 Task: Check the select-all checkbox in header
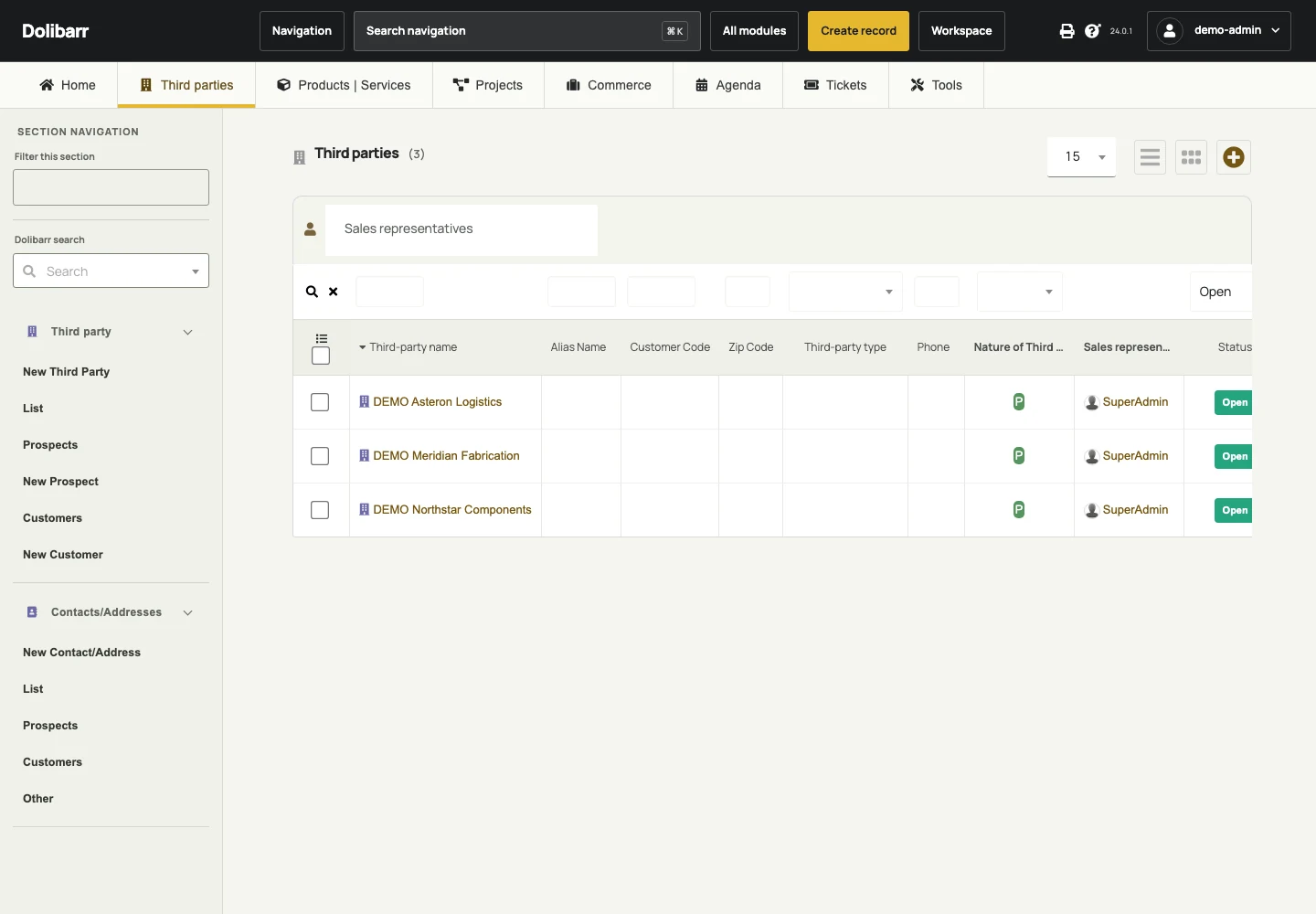point(321,356)
